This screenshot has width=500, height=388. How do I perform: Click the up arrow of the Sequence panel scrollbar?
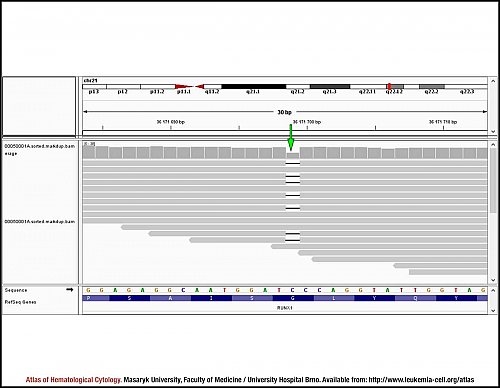click(x=493, y=290)
